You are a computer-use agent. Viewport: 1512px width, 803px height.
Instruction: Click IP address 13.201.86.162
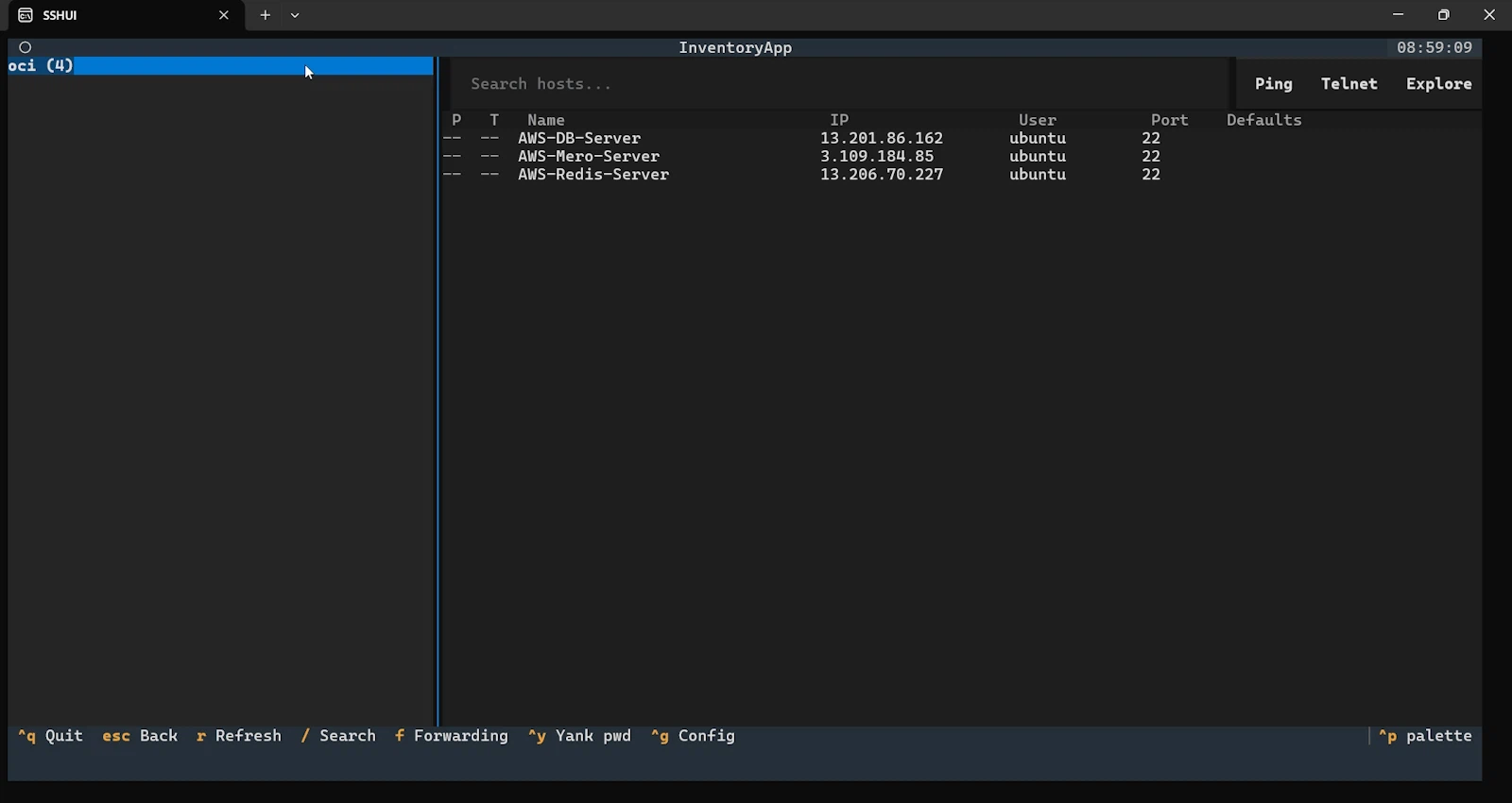tap(882, 139)
